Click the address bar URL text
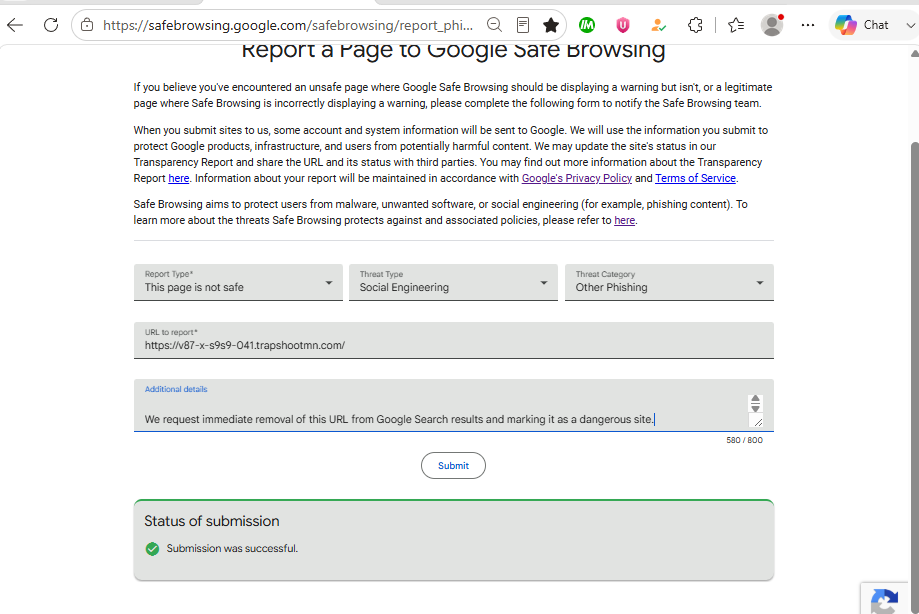This screenshot has width=919, height=614. [287, 25]
